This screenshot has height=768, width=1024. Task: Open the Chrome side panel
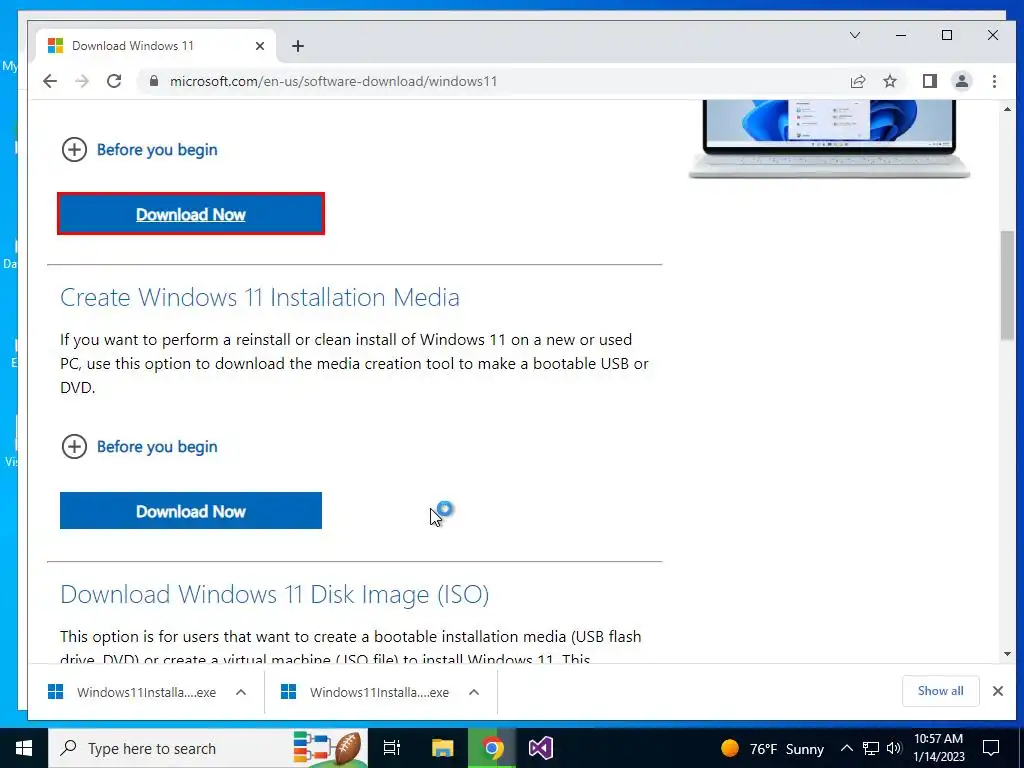click(x=929, y=81)
